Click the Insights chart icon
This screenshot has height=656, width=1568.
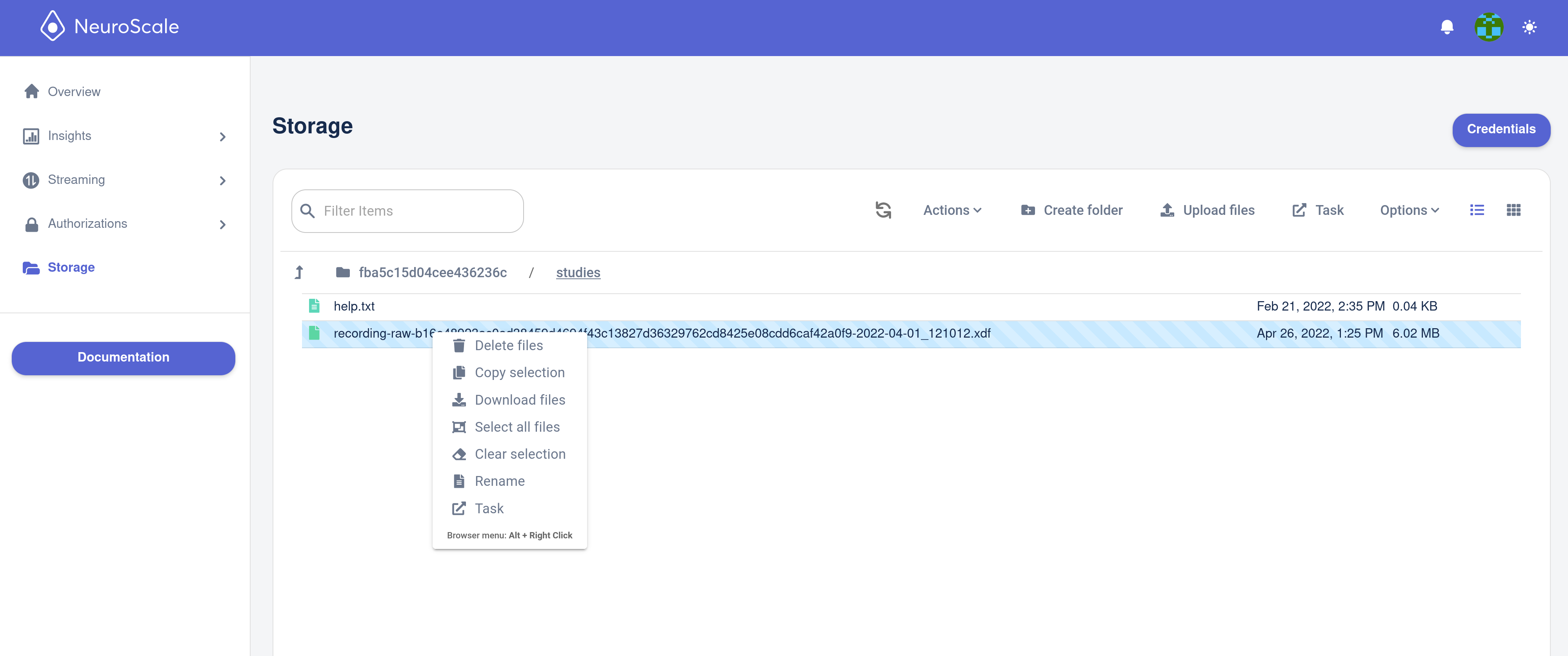point(31,136)
